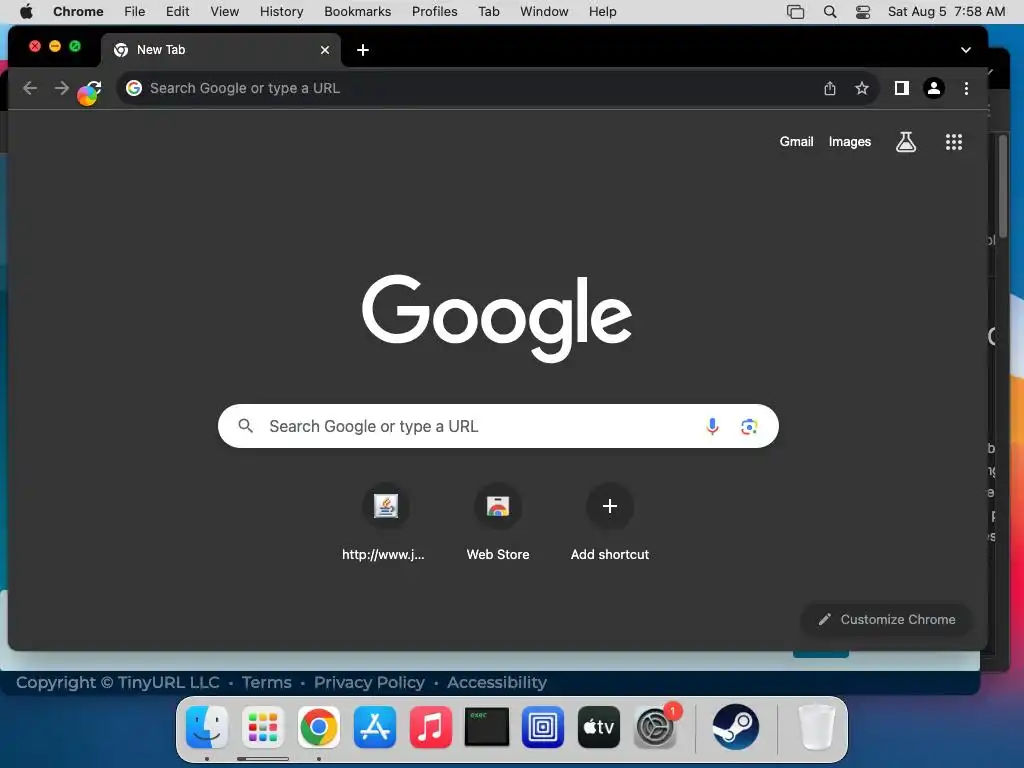
Task: Open the Window menu
Action: click(544, 12)
